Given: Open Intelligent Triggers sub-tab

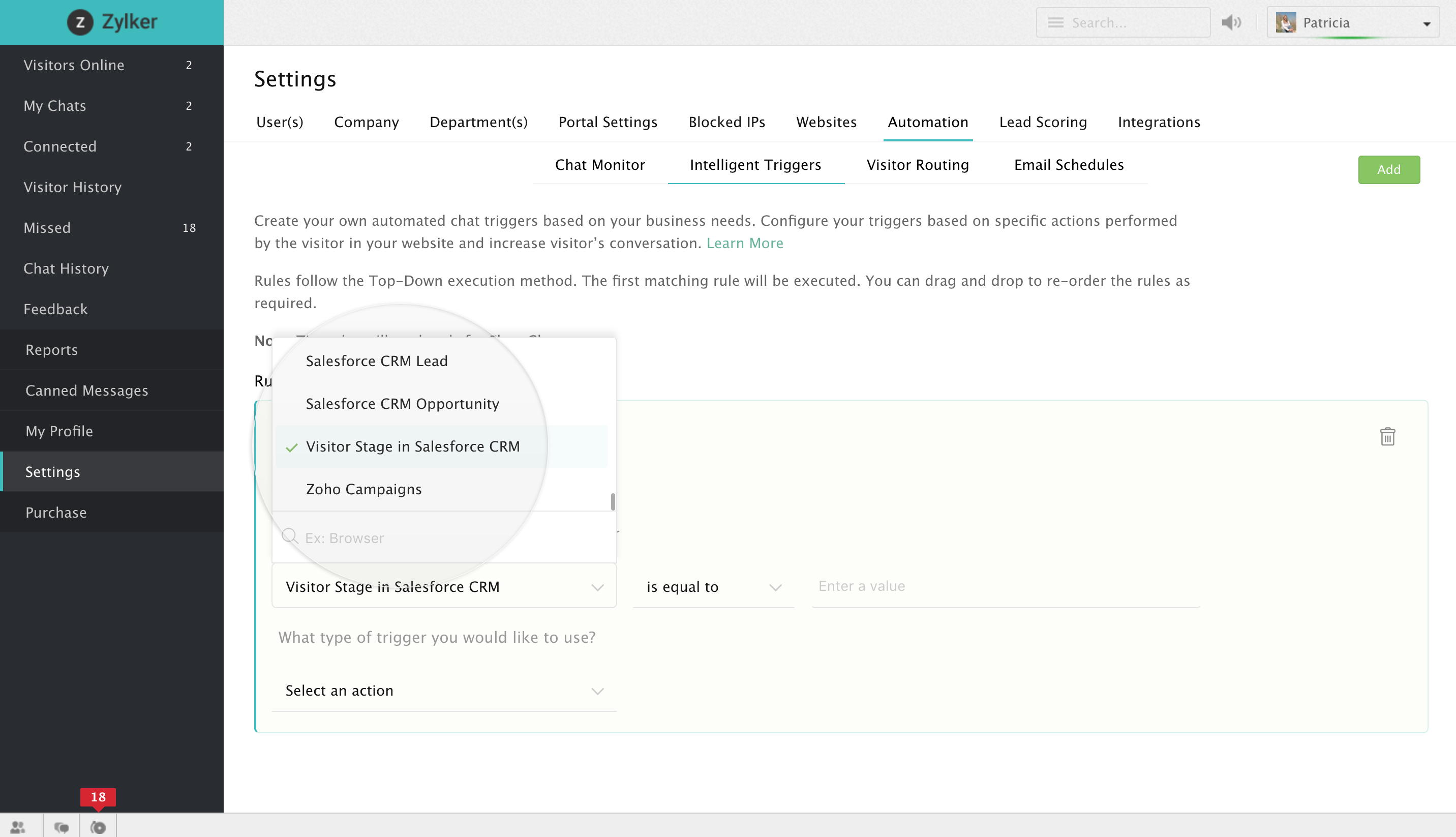Looking at the screenshot, I should pyautogui.click(x=755, y=164).
